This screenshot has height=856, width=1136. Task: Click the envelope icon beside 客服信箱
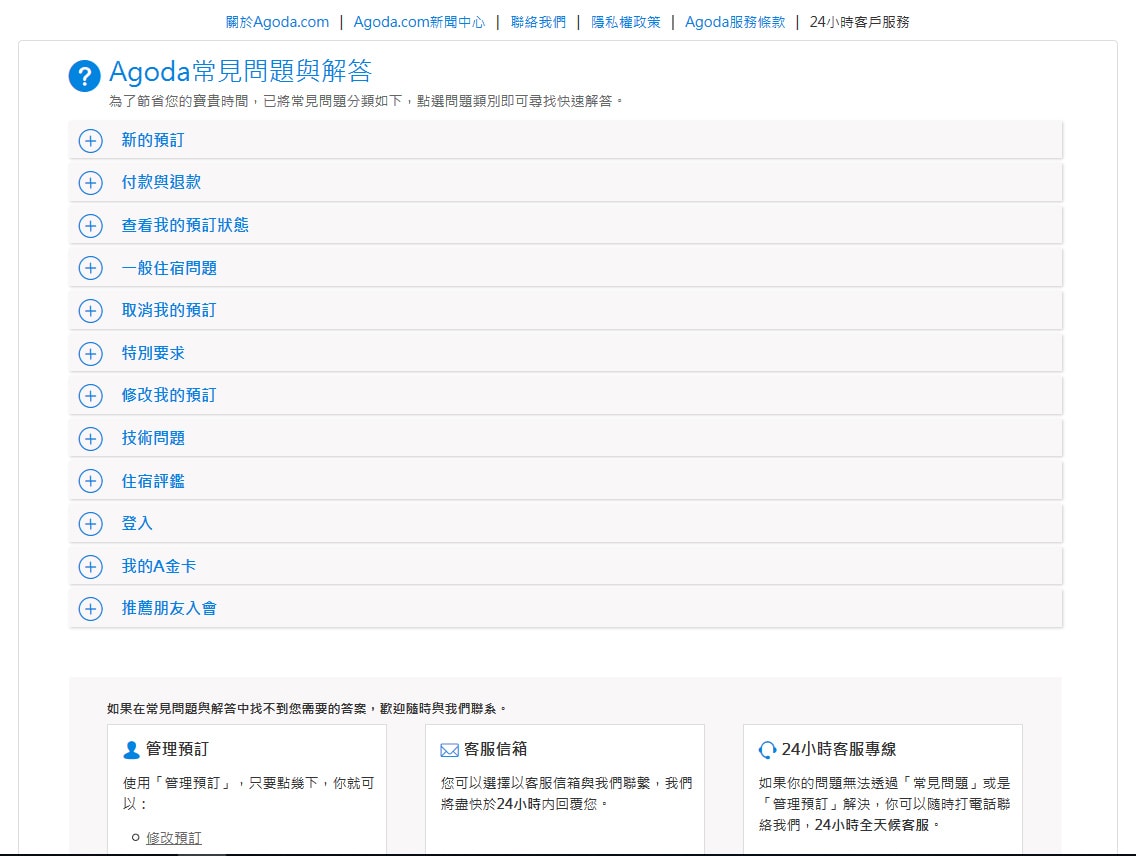pyautogui.click(x=449, y=750)
